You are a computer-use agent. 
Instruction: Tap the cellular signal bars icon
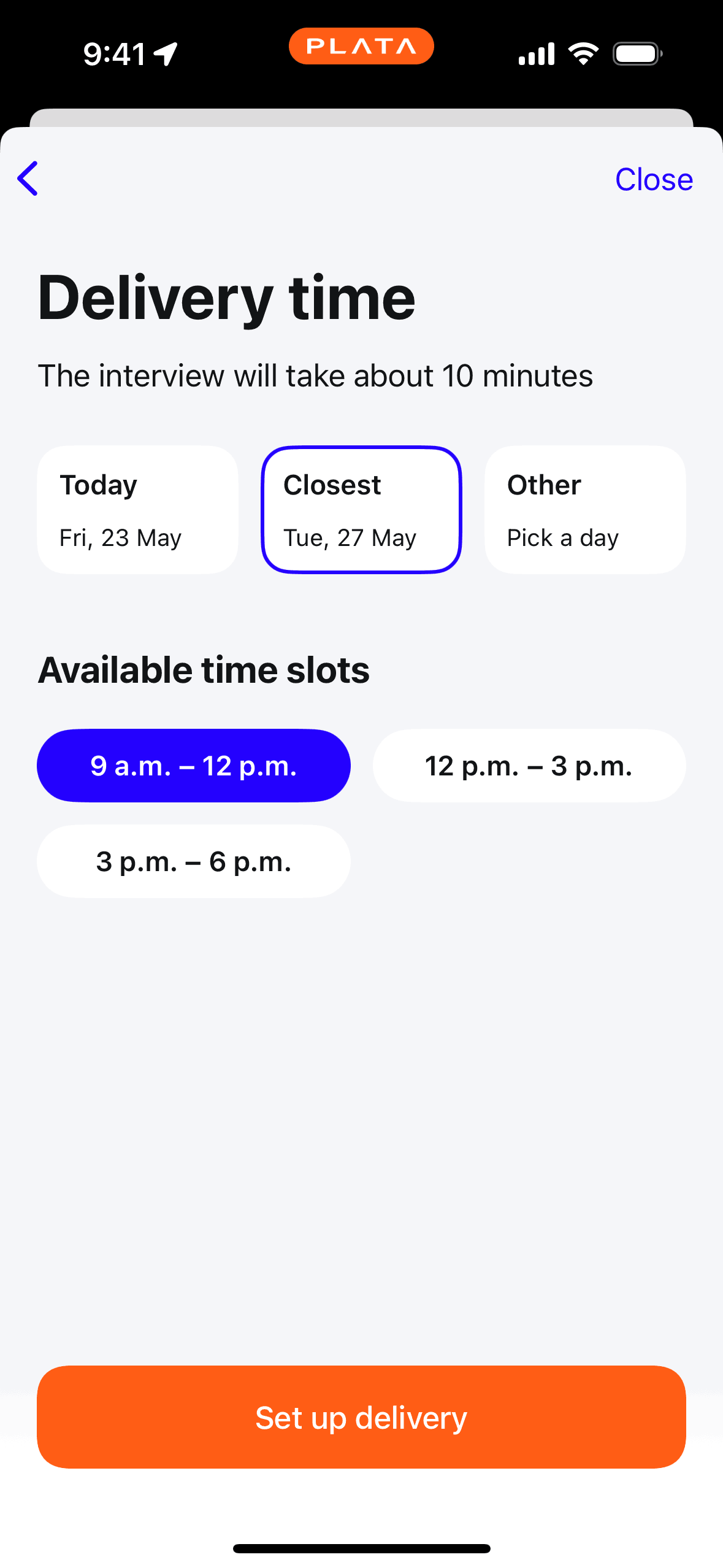click(x=536, y=53)
